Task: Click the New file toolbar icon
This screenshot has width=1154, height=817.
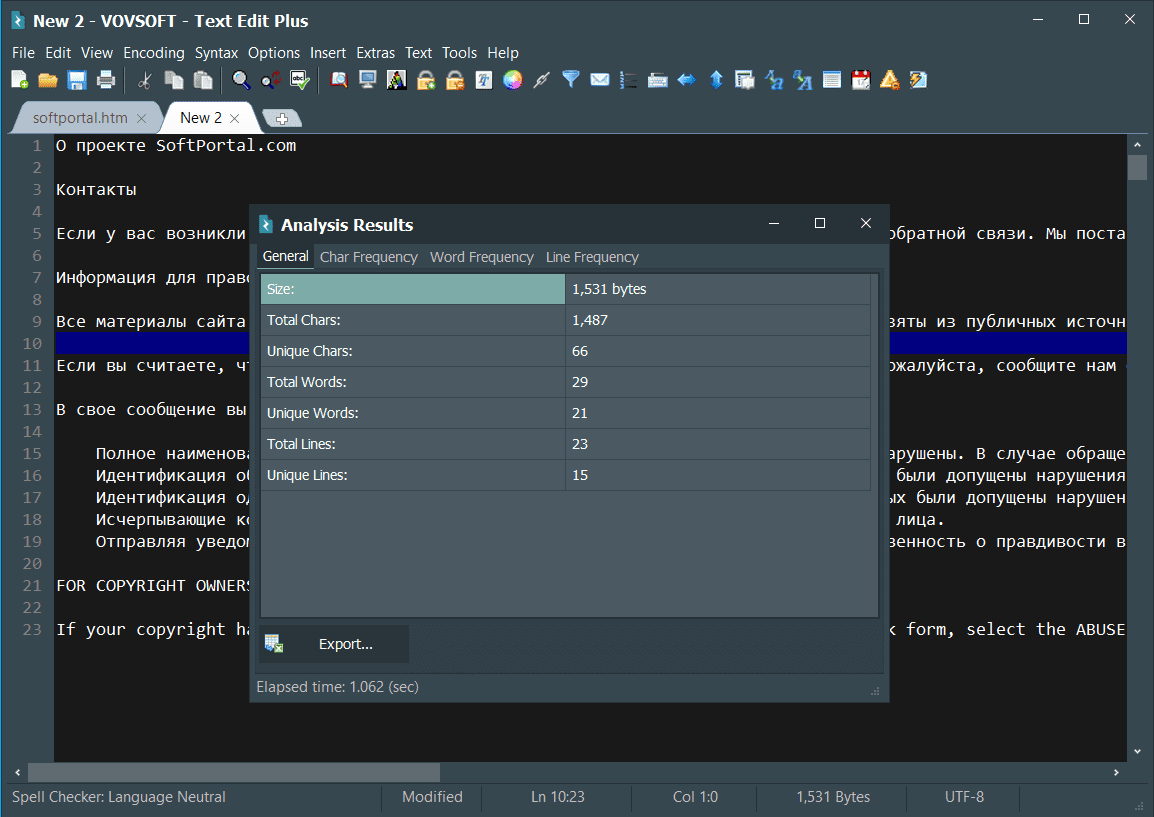Action: pos(20,80)
